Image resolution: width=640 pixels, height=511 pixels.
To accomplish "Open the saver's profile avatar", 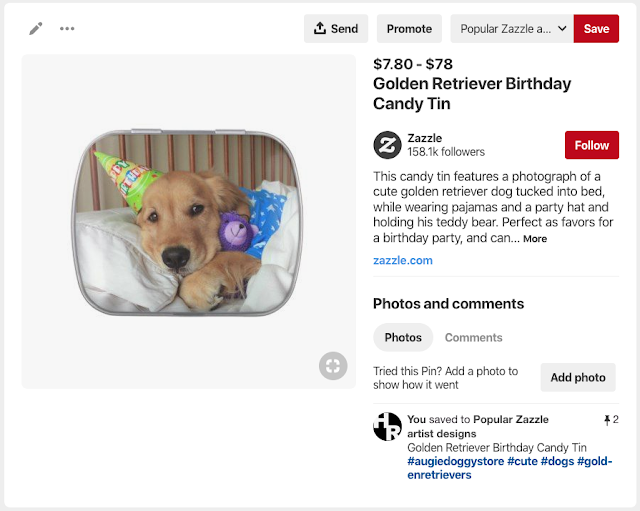I will coord(387,427).
